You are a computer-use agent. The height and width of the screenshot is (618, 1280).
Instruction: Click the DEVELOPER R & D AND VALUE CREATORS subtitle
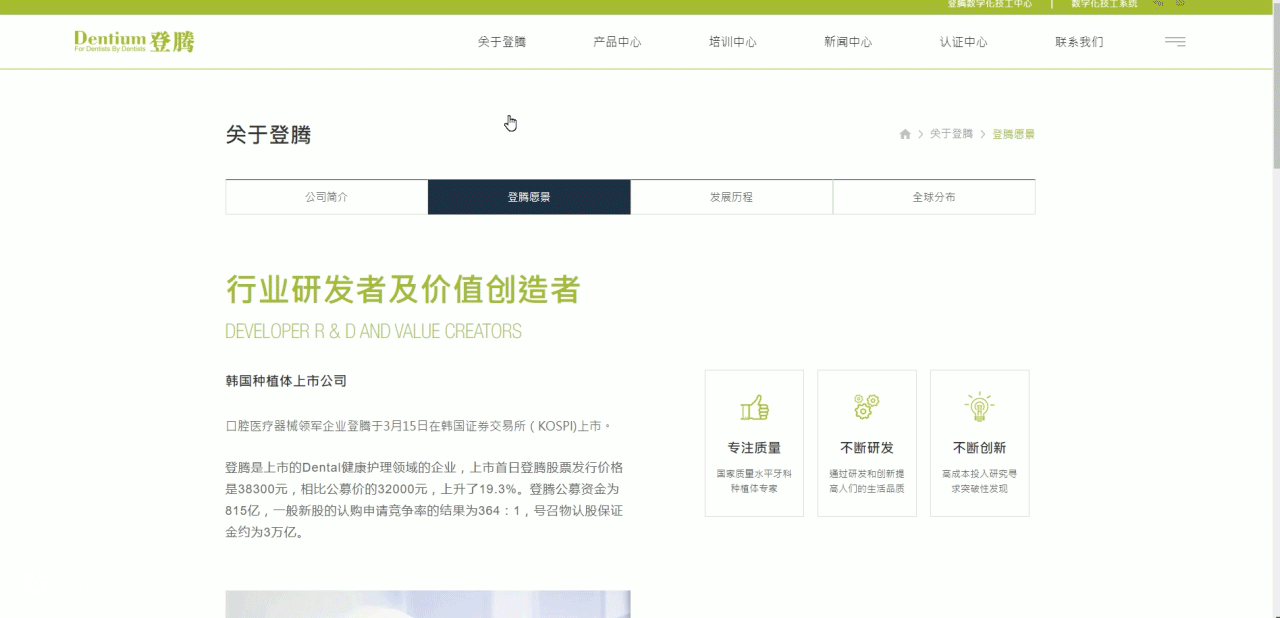point(373,331)
